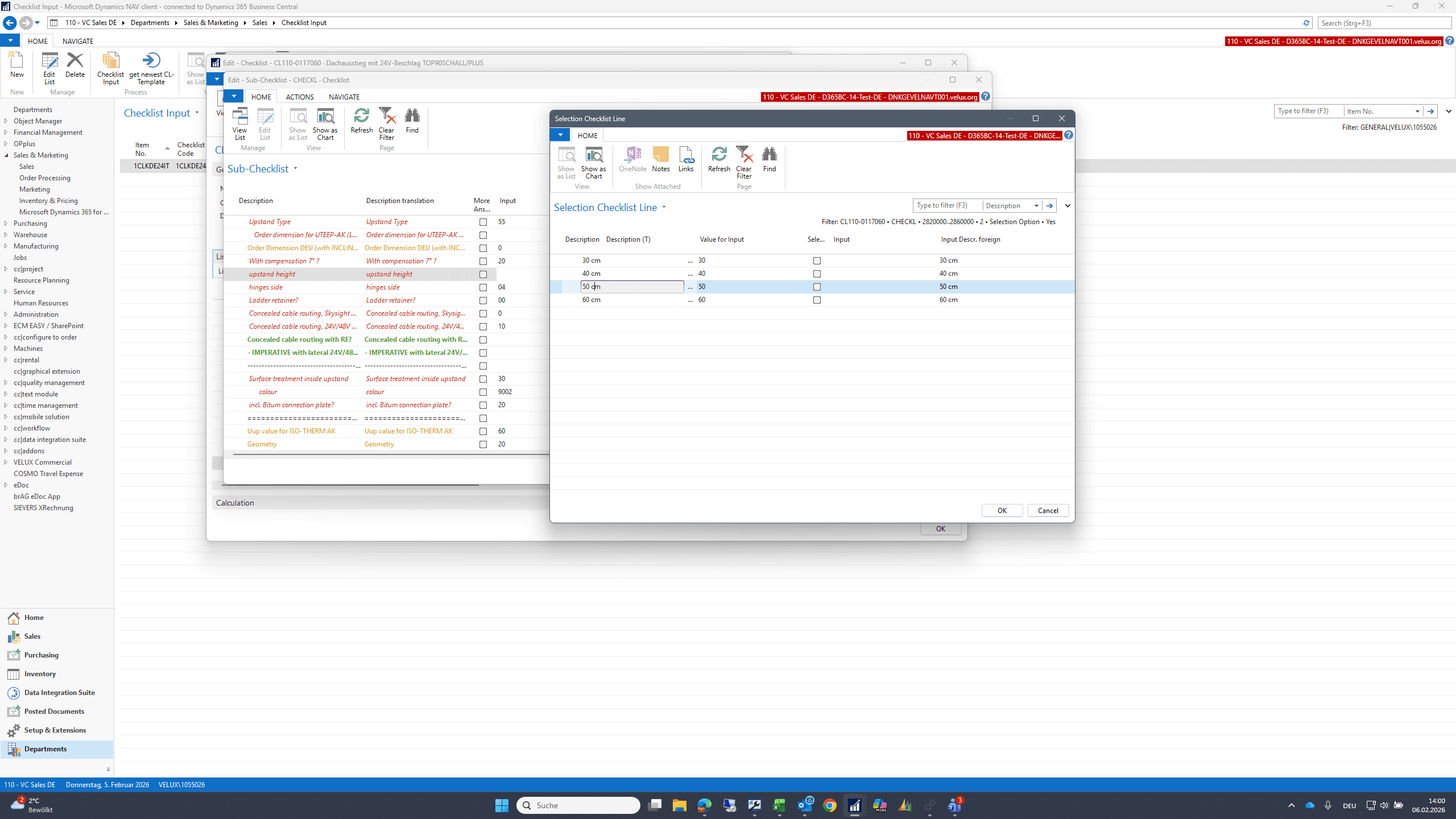Toggle More Answers checkbox for Geometry row
1456x819 pixels.
(x=483, y=444)
